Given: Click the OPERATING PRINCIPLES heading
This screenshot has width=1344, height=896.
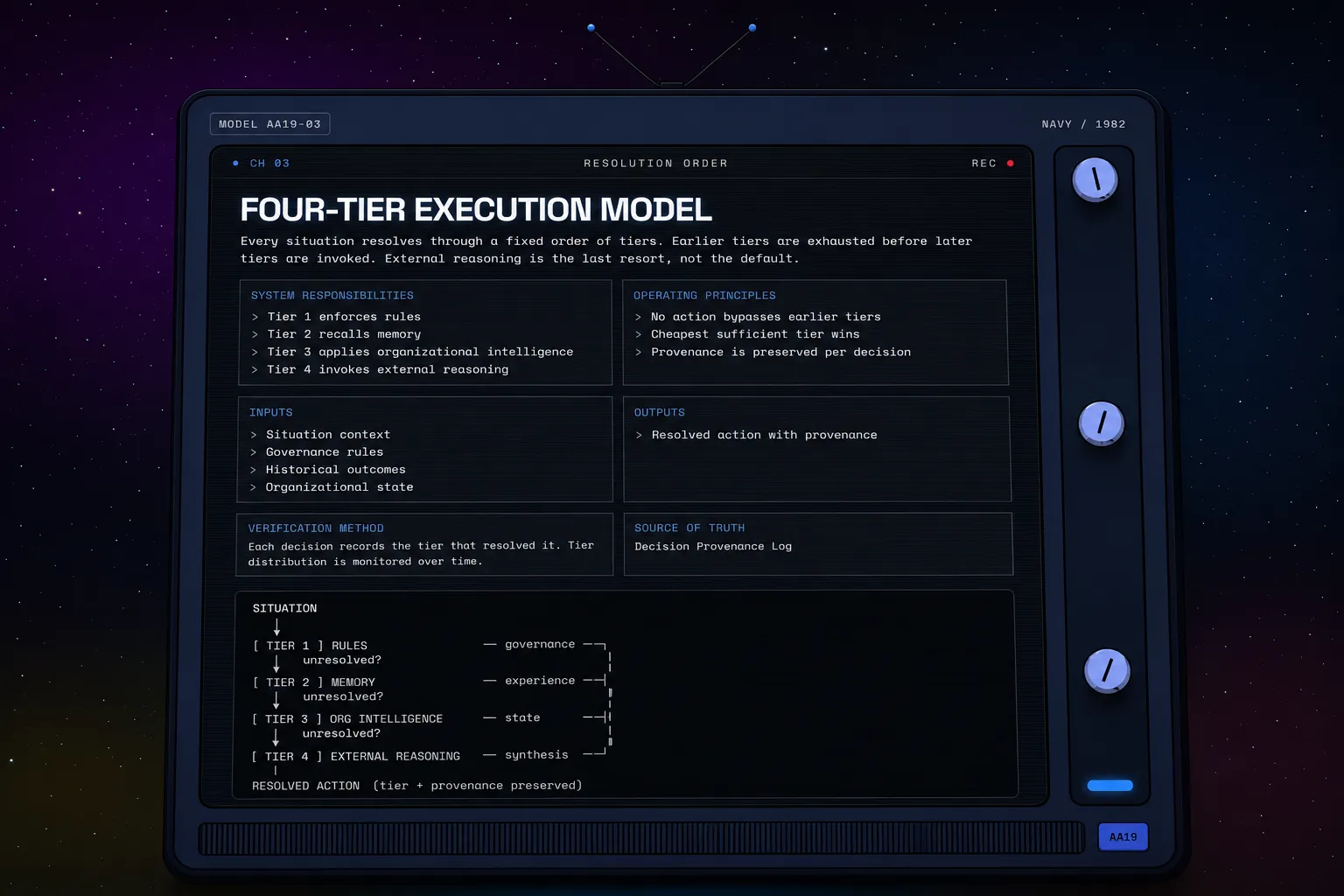Looking at the screenshot, I should [704, 296].
